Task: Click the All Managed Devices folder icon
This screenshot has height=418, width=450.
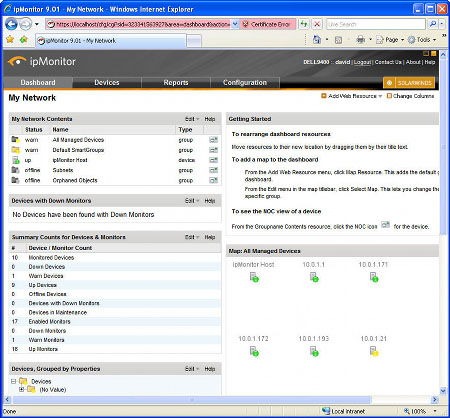Action: pyautogui.click(x=15, y=140)
